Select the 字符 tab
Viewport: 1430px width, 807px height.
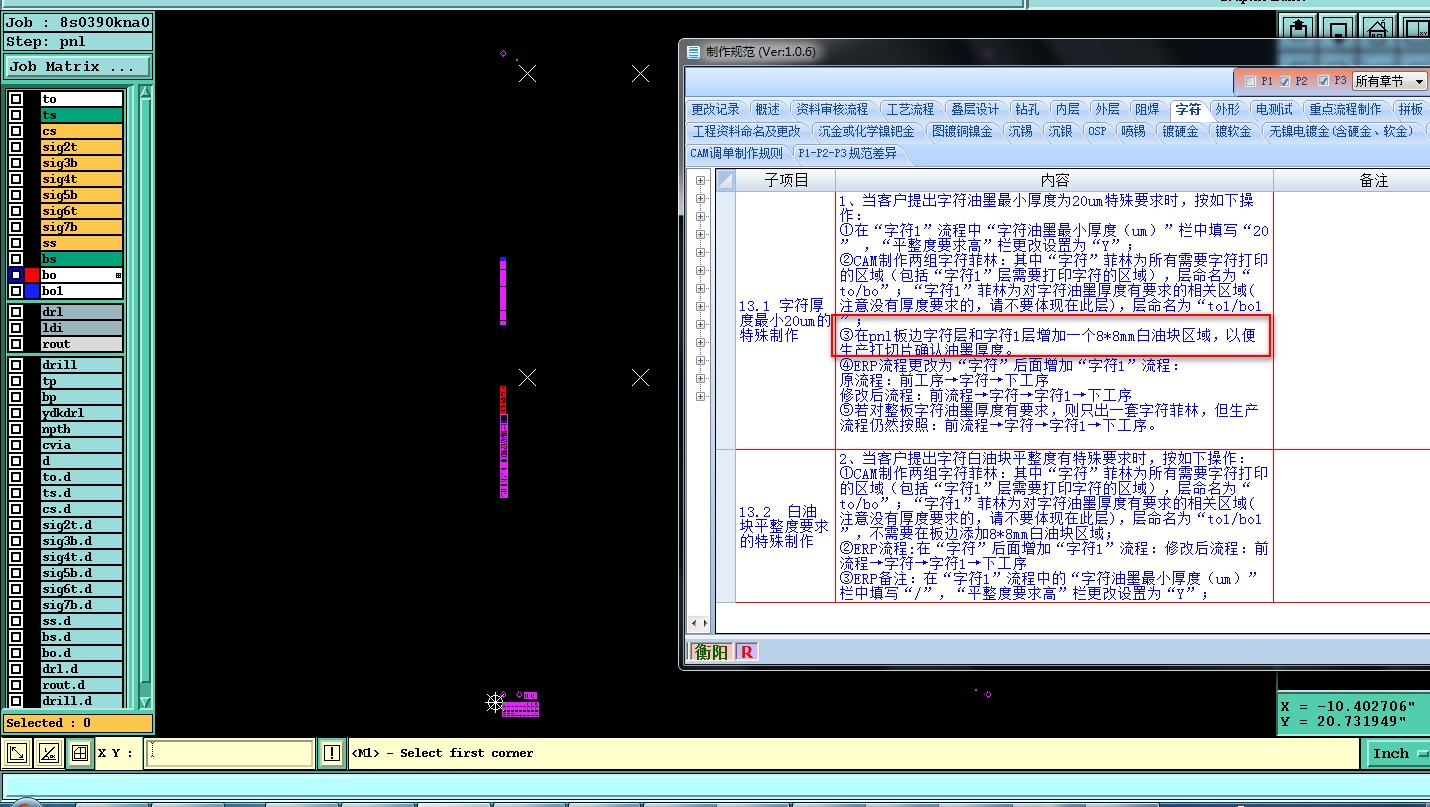tap(1188, 109)
